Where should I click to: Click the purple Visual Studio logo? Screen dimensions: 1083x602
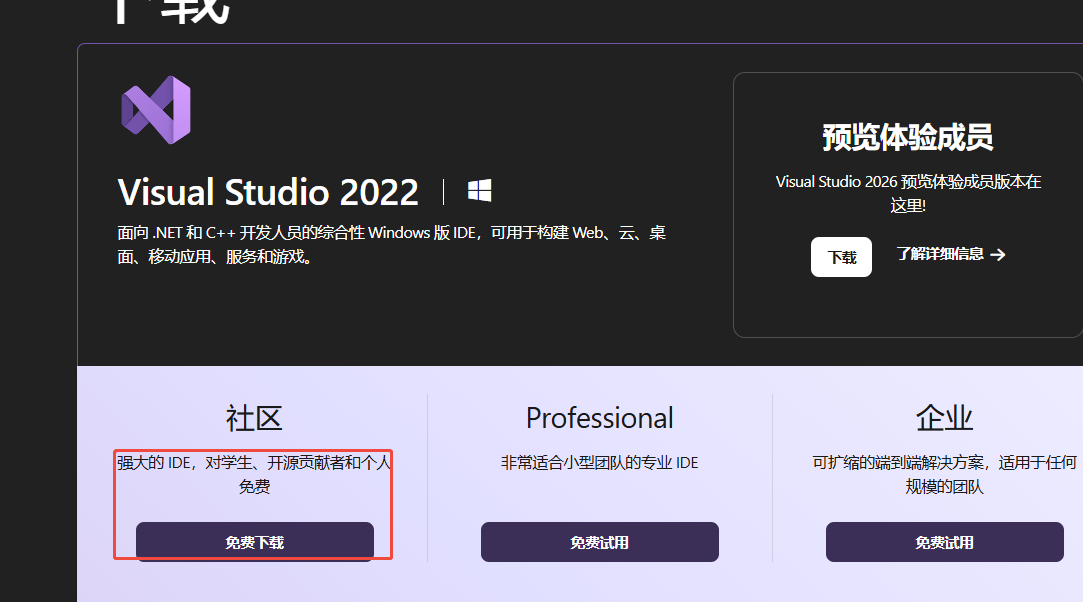[x=156, y=110]
